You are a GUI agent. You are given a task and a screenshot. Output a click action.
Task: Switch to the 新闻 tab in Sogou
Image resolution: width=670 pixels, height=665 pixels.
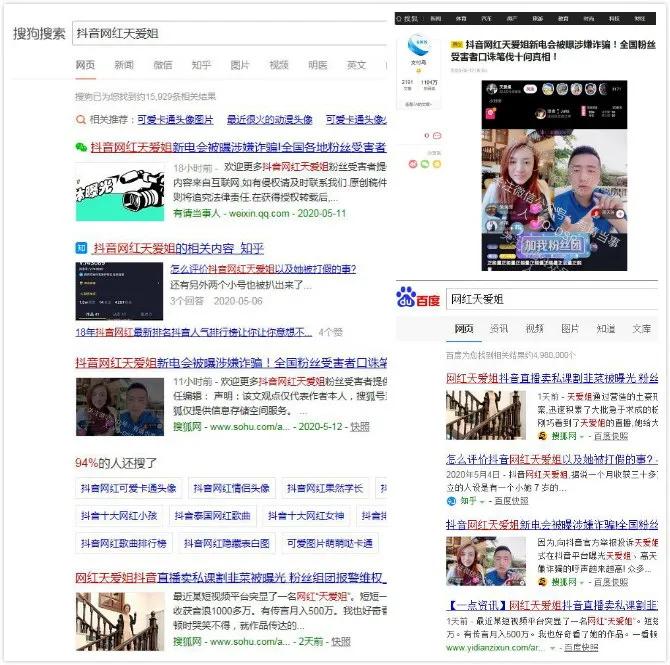124,65
